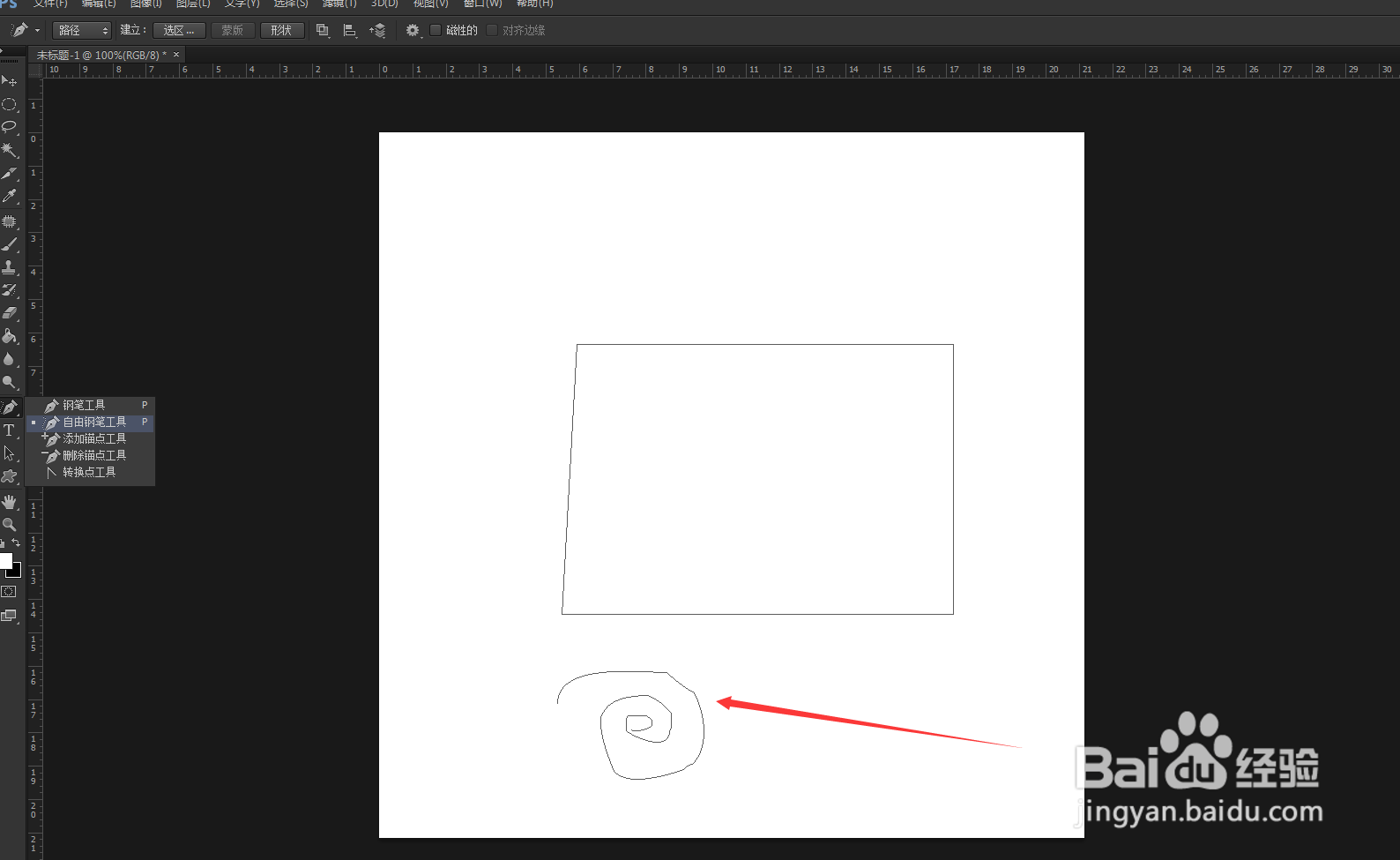Viewport: 1400px width, 860px height.
Task: Swap foreground and background colors
Action: point(16,542)
